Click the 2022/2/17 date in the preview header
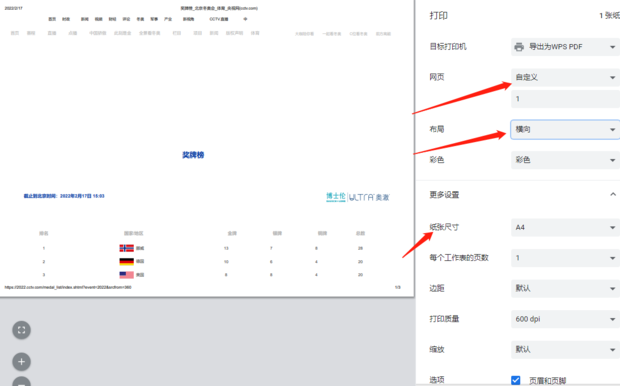Screen dimensions: 620x386 [x=13, y=8]
